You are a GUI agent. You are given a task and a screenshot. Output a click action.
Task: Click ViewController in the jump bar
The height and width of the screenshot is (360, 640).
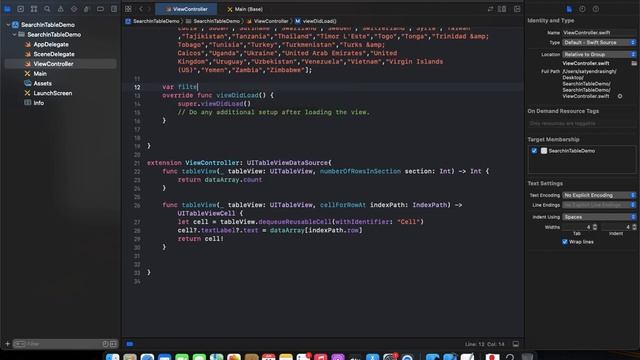tap(267, 21)
